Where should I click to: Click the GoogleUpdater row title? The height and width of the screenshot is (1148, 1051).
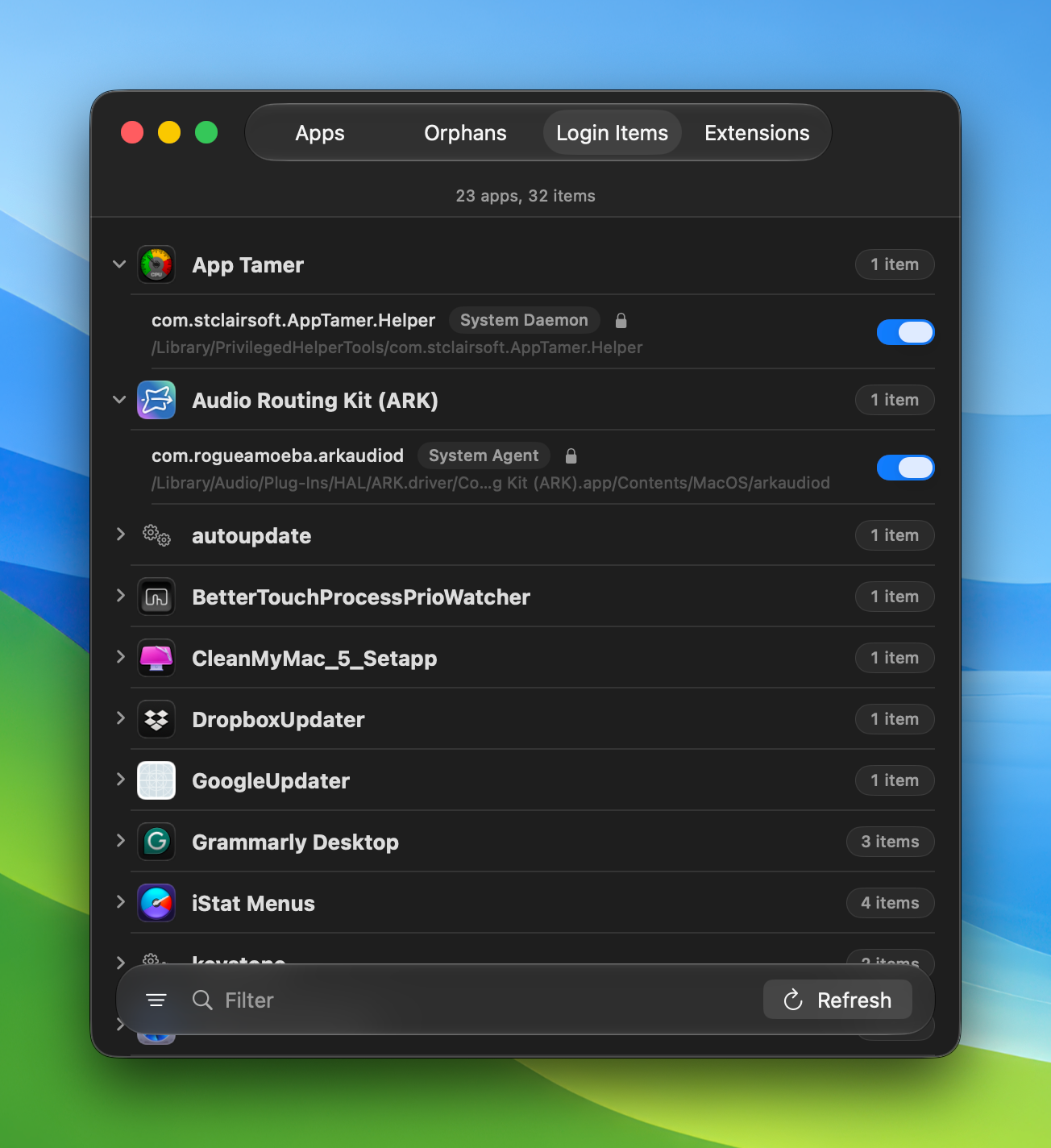click(271, 781)
